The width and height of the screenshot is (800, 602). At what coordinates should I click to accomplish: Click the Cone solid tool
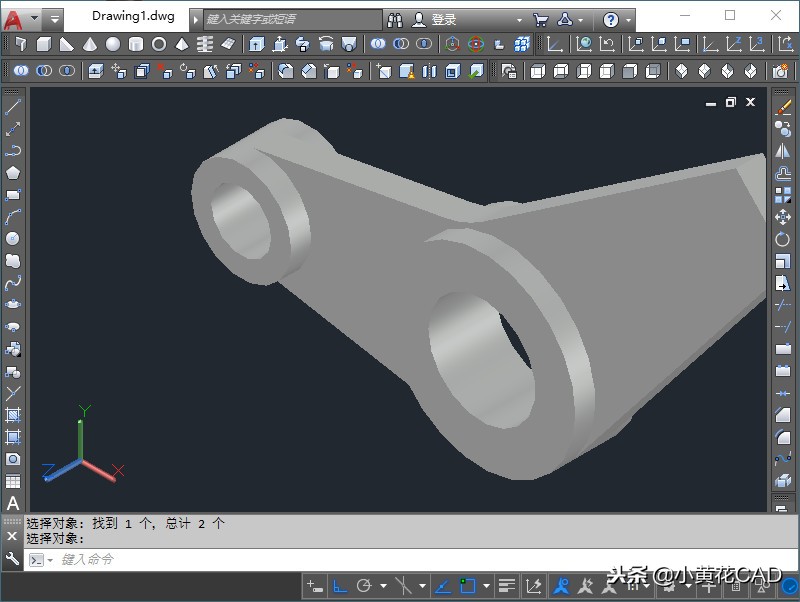pos(90,44)
